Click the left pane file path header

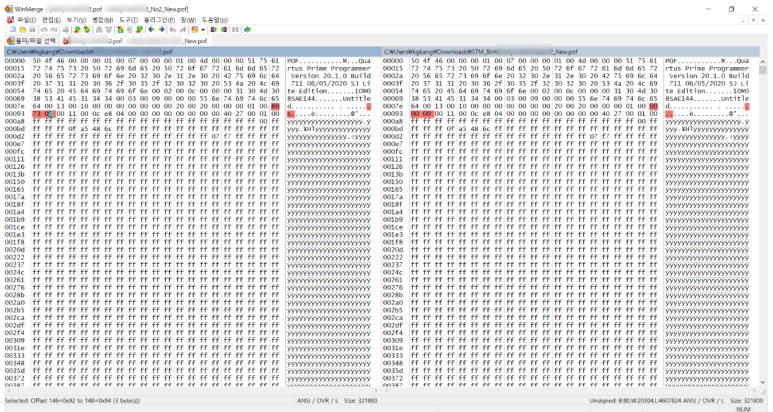[192, 51]
